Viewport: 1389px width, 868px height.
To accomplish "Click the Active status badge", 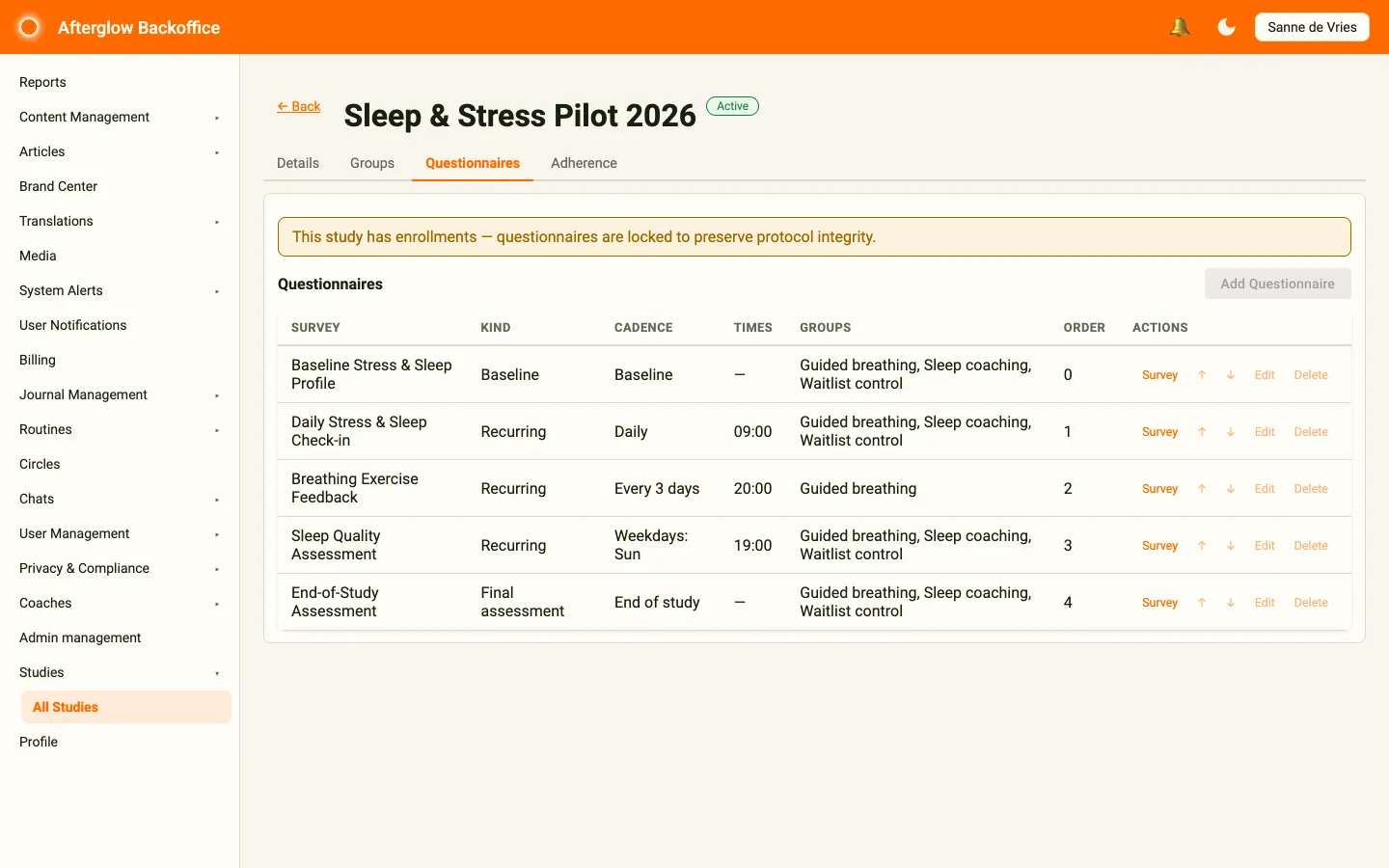I will [733, 106].
